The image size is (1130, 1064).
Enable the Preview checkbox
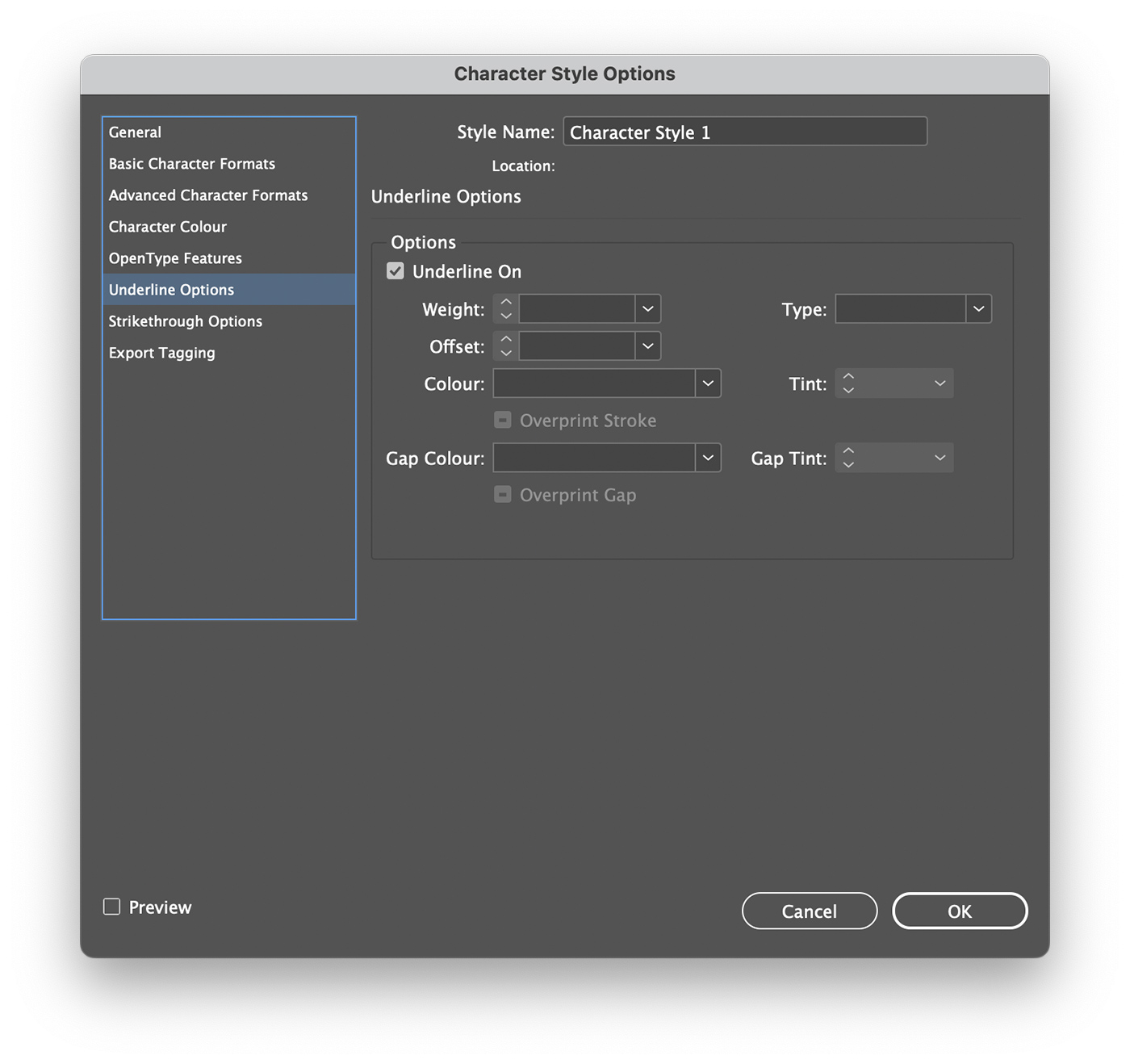[112, 907]
